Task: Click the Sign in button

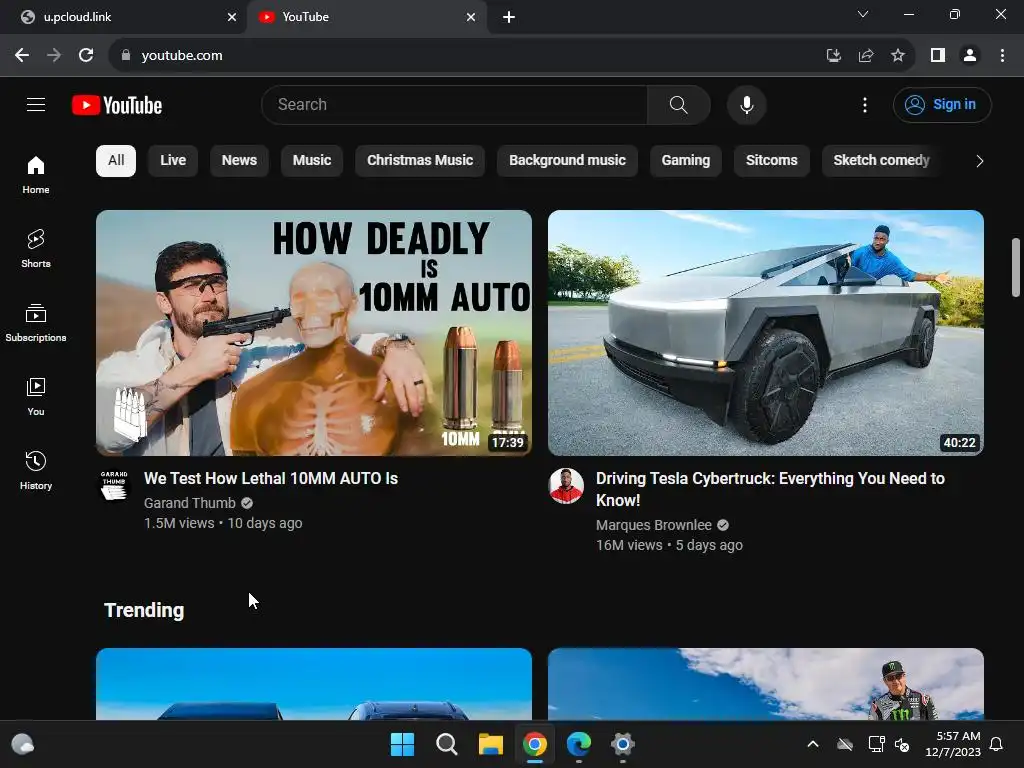Action: pyautogui.click(x=942, y=104)
